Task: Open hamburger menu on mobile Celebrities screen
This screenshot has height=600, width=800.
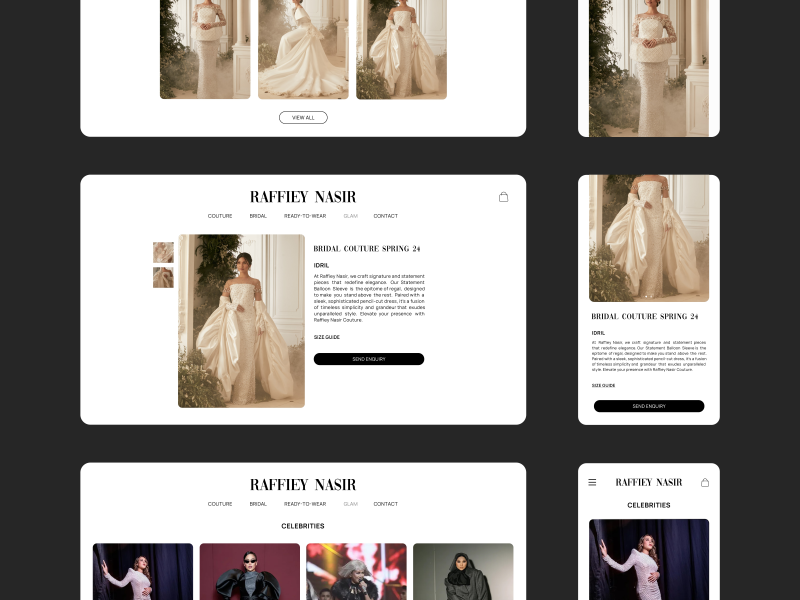Action: point(592,482)
